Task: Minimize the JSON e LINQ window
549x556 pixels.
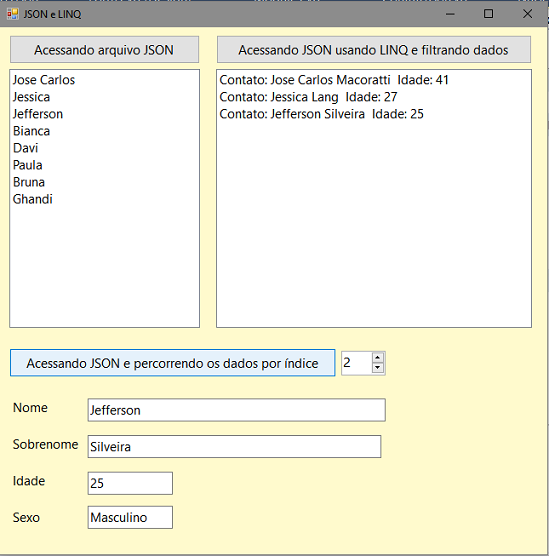Action: point(450,14)
